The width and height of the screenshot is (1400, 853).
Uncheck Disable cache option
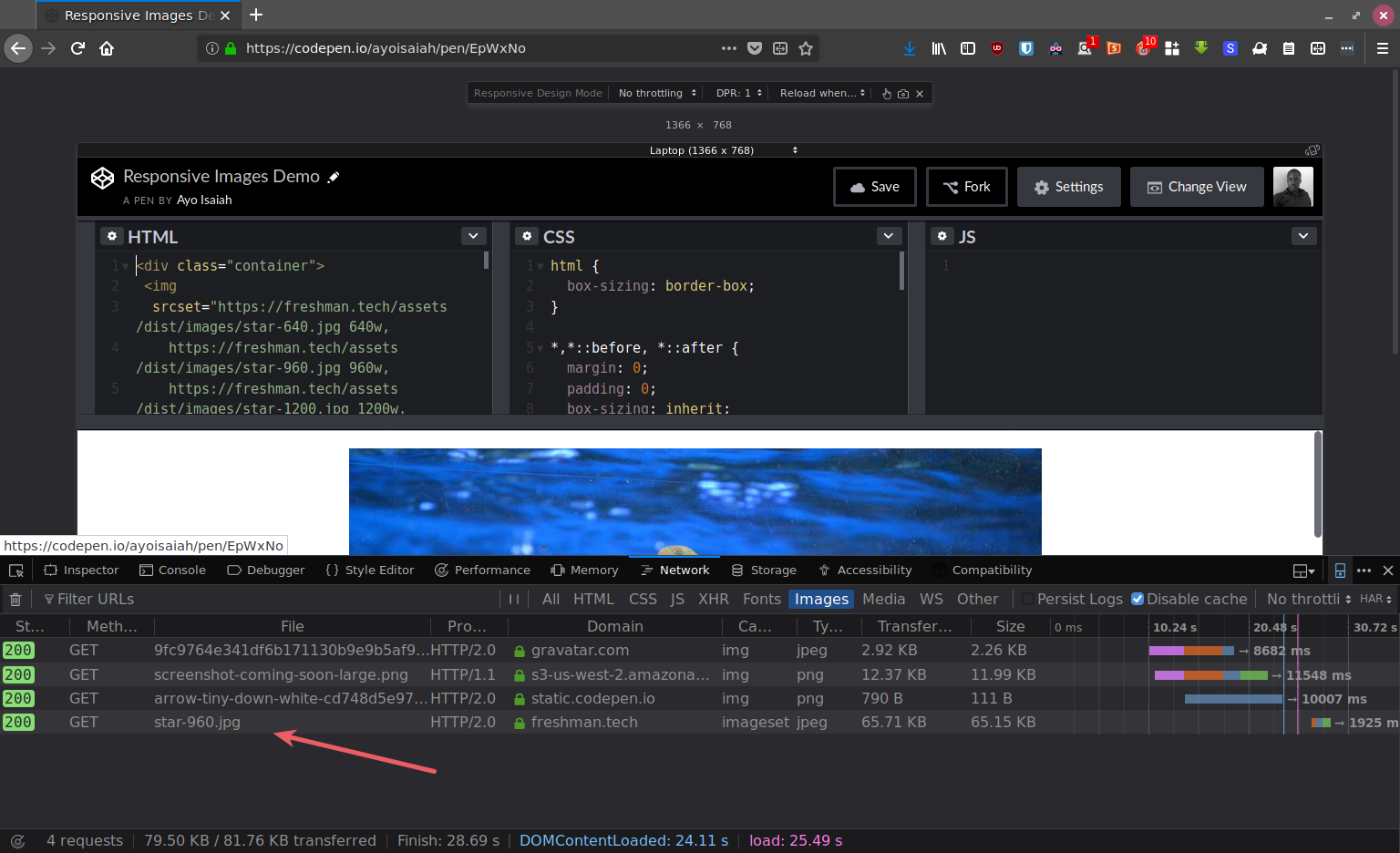1137,600
